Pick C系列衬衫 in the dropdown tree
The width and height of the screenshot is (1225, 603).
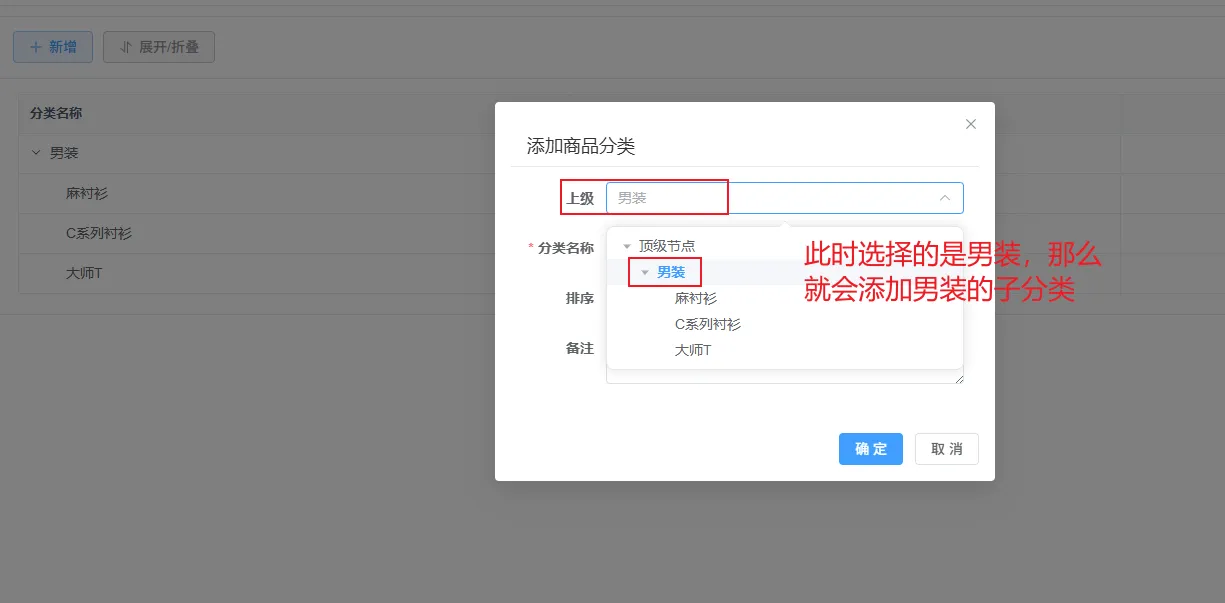pos(708,324)
